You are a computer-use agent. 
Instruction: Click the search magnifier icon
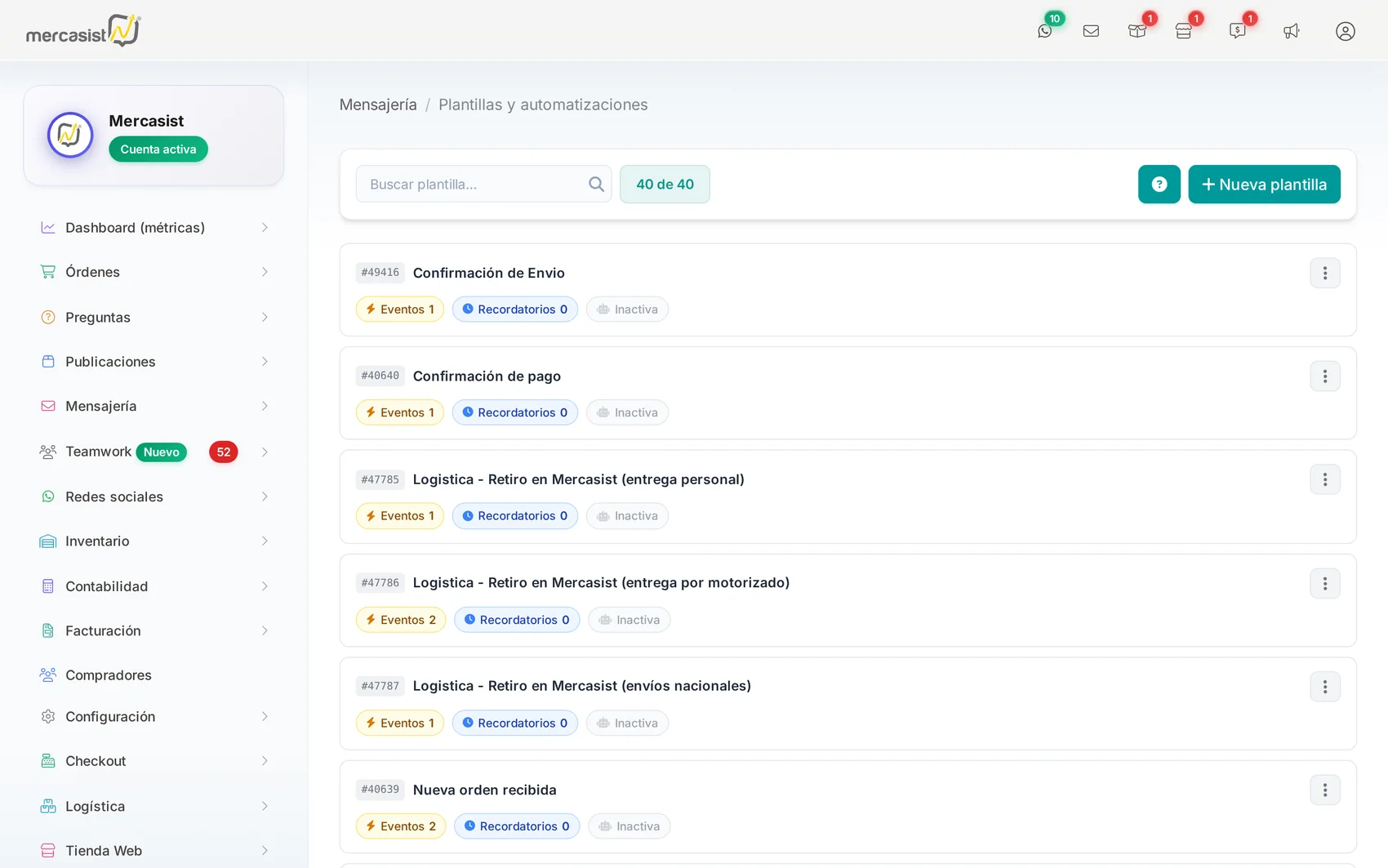point(596,185)
